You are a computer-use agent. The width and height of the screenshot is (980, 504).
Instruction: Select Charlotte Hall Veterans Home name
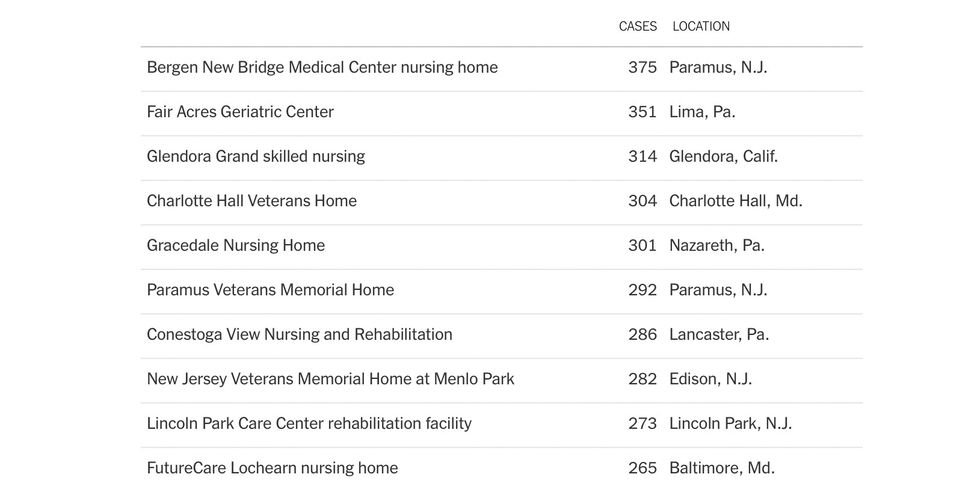point(252,201)
